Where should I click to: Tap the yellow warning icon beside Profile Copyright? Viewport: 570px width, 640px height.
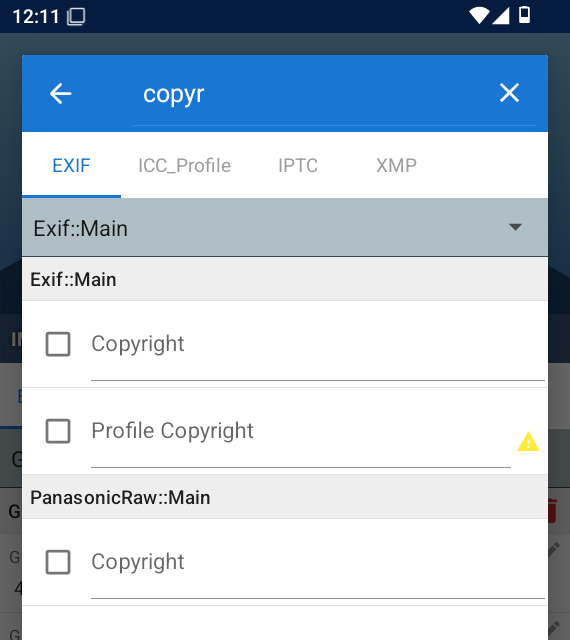pos(528,442)
